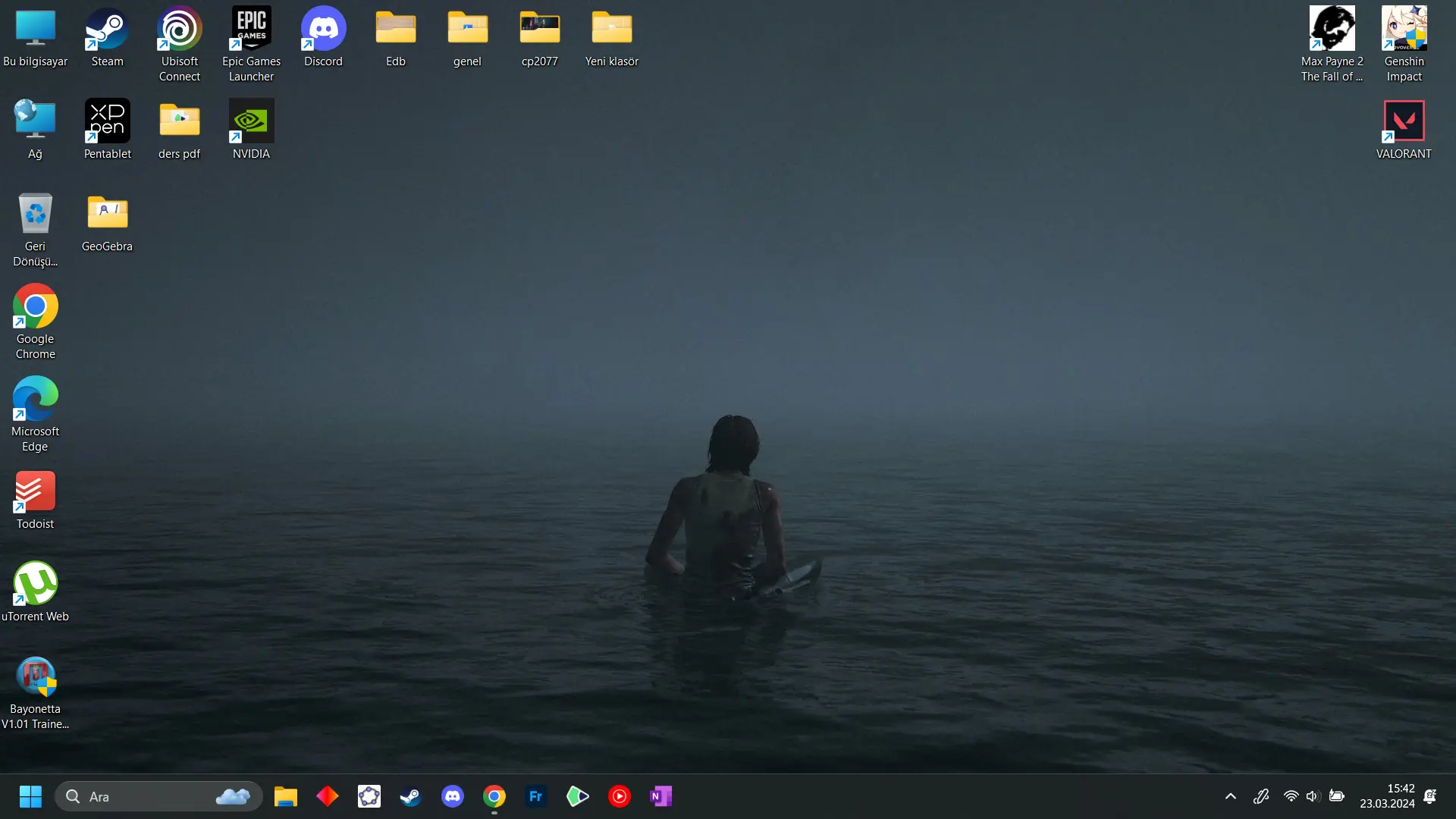Select the Geri Dönüşüm recycle bin

[x=36, y=230]
